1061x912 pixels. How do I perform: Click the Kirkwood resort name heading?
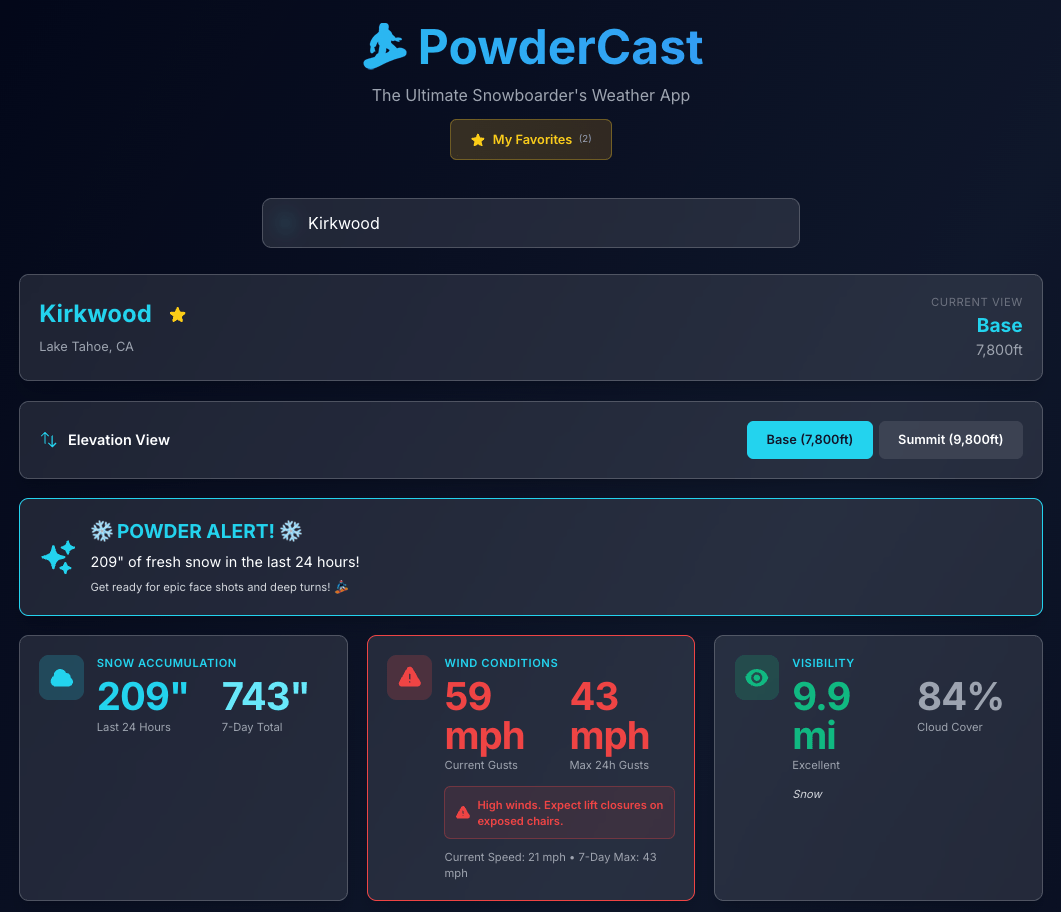tap(95, 314)
